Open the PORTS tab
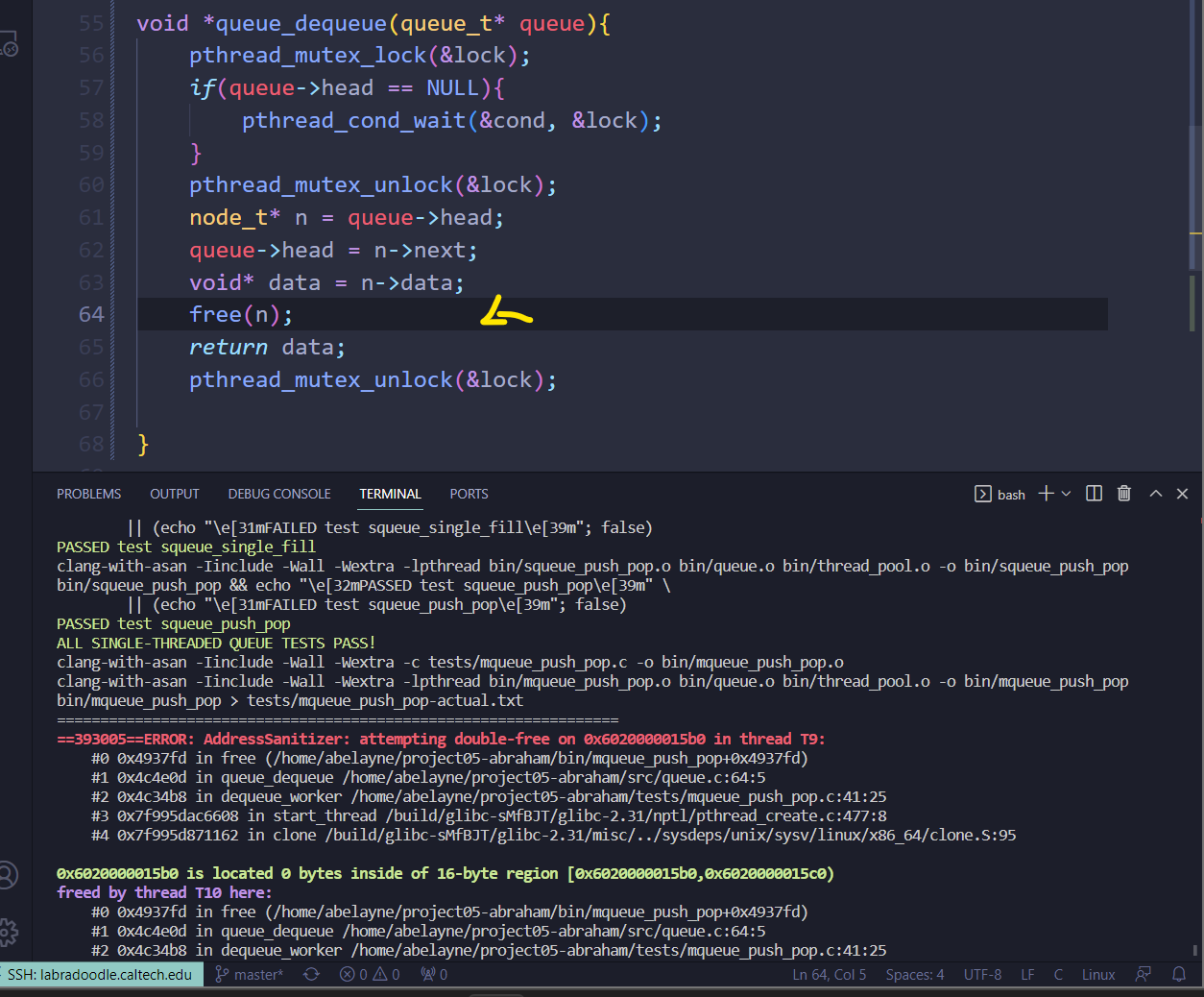This screenshot has height=997, width=1204. [470, 494]
